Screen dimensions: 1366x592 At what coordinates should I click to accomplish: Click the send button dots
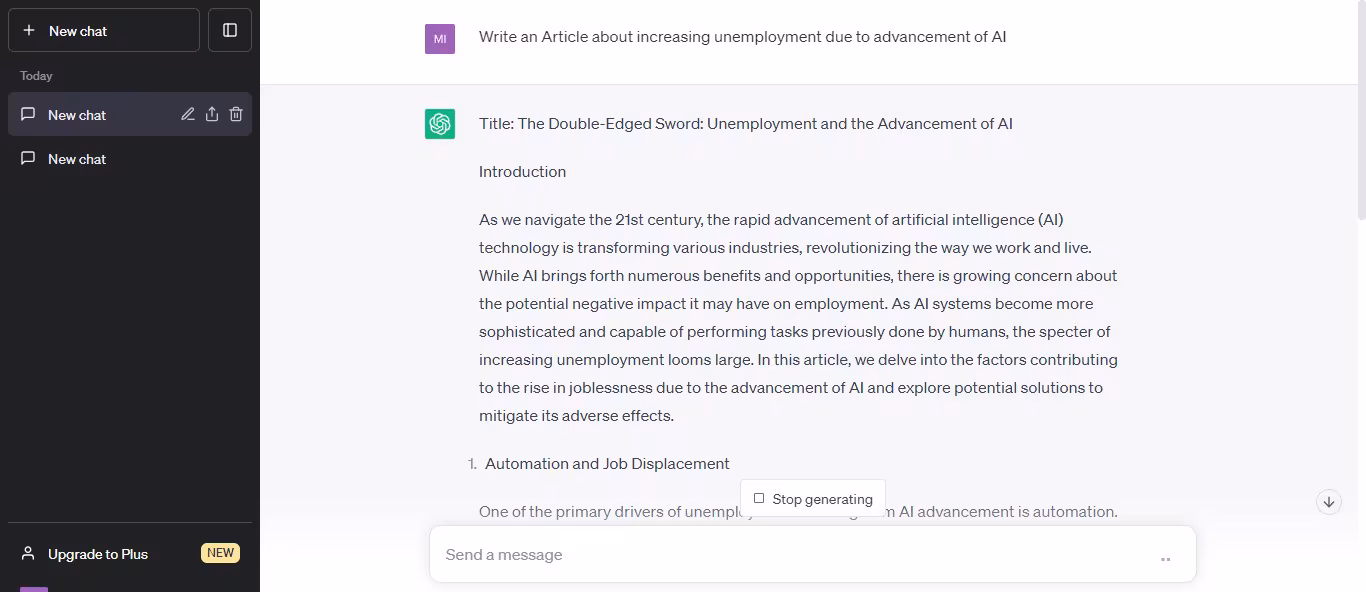[1165, 559]
